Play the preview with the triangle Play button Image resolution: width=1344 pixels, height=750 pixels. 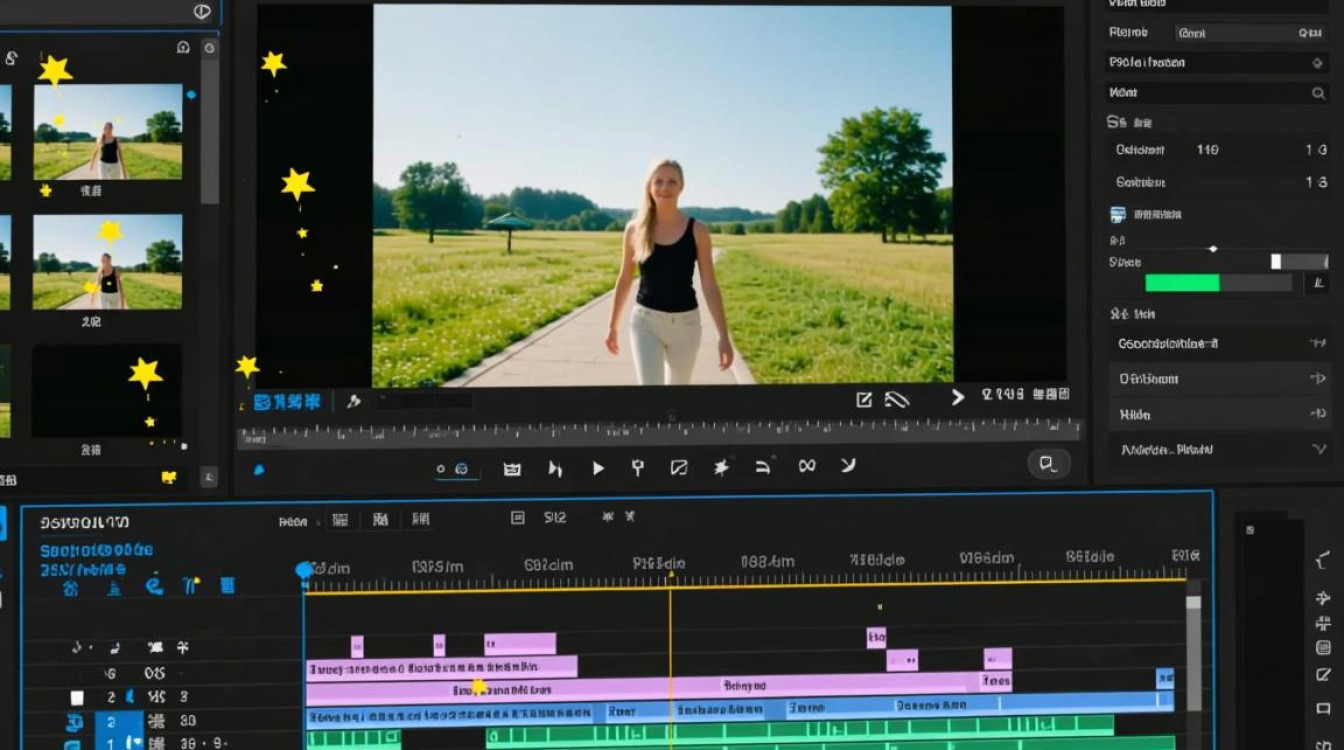(x=598, y=467)
